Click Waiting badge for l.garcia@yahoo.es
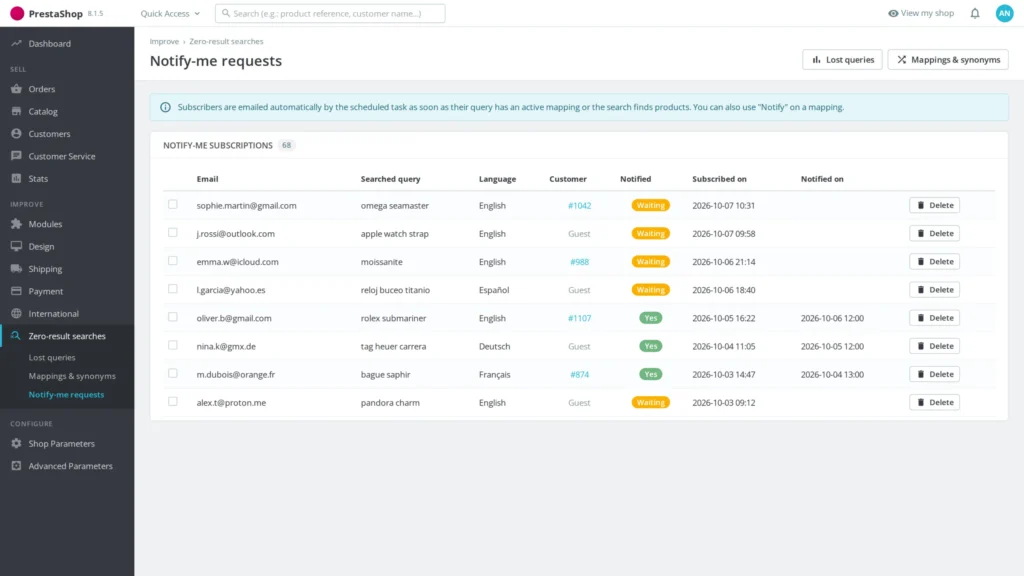Viewport: 1024px width, 576px height. [650, 289]
